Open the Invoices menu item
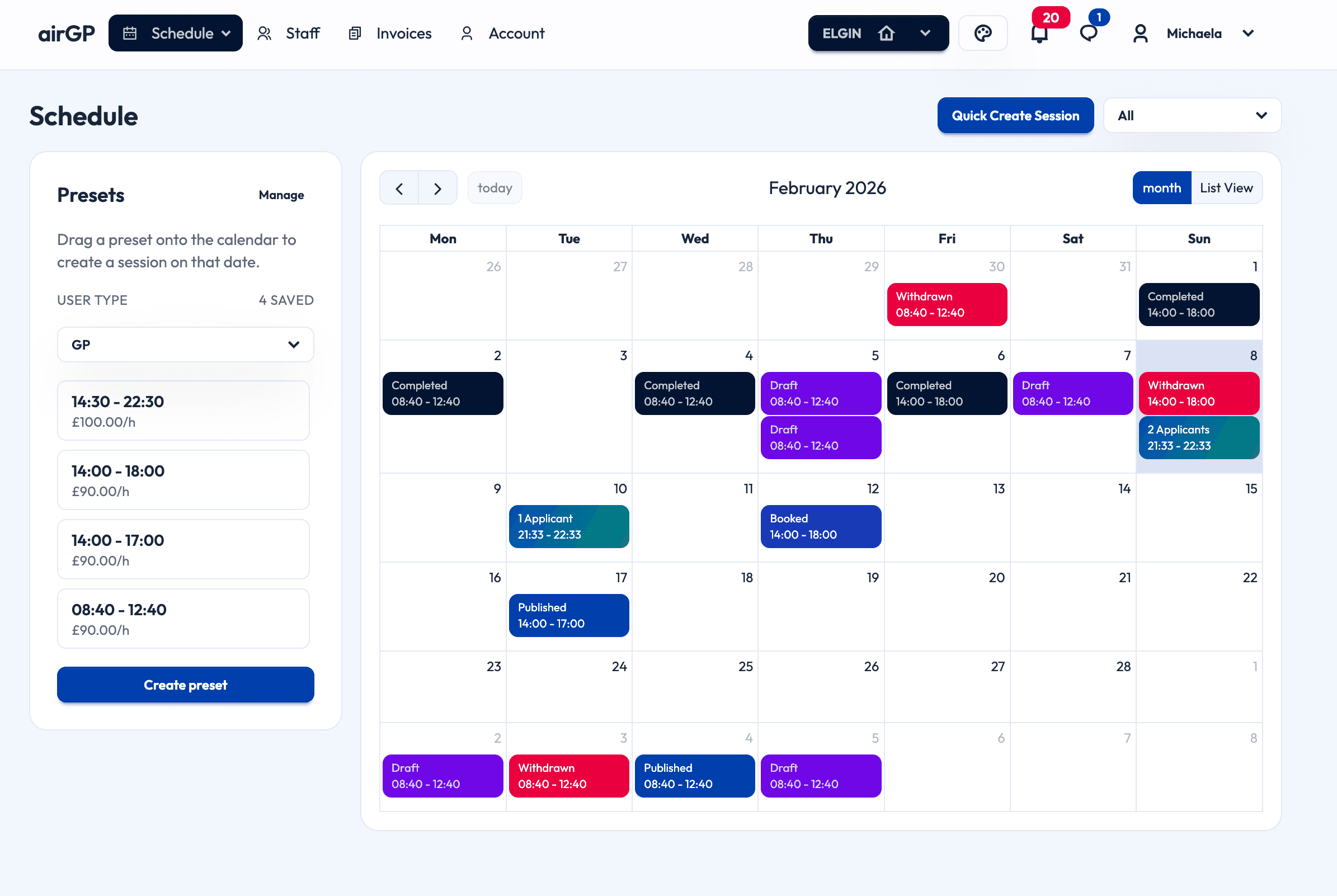Screen dimensions: 1337x896 pos(390,34)
